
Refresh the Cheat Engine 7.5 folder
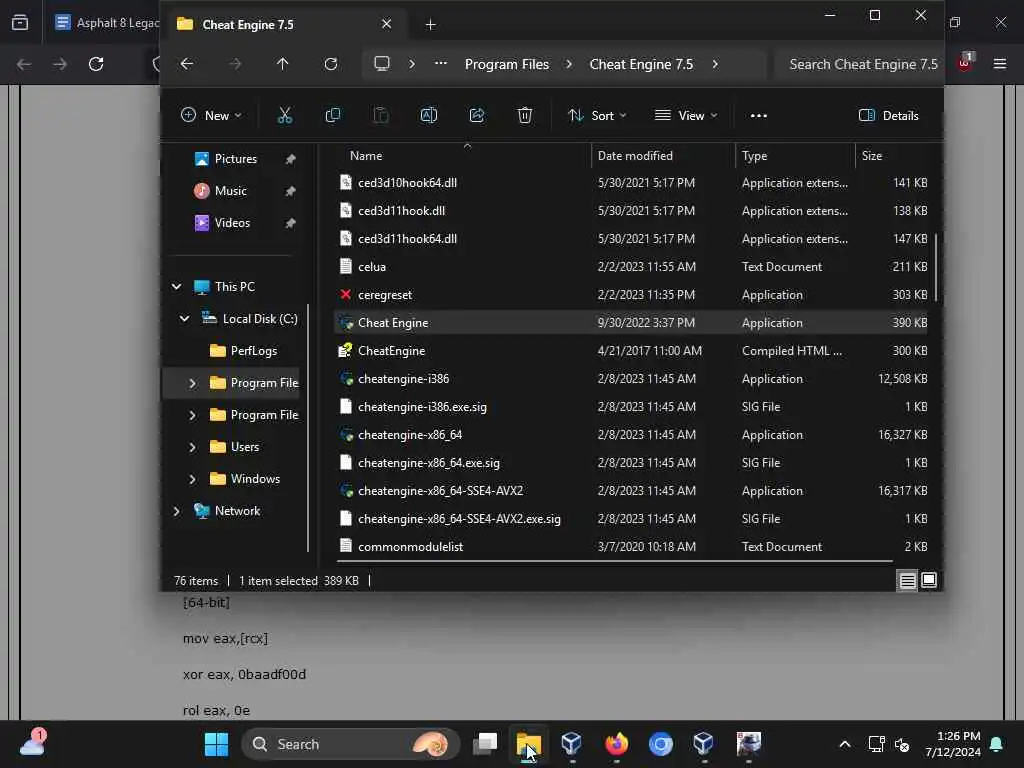(331, 64)
